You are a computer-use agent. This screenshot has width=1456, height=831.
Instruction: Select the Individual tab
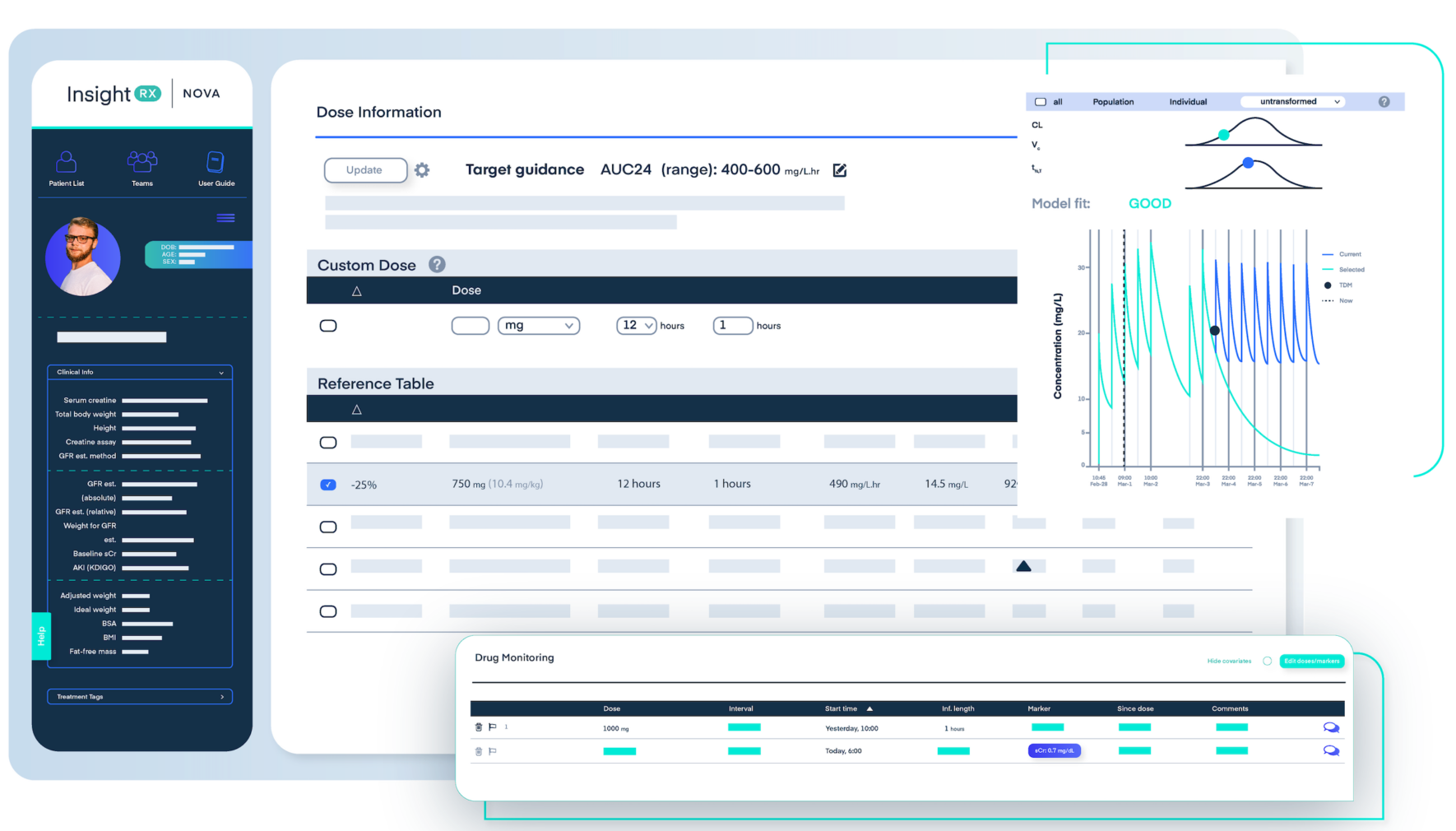(1188, 102)
